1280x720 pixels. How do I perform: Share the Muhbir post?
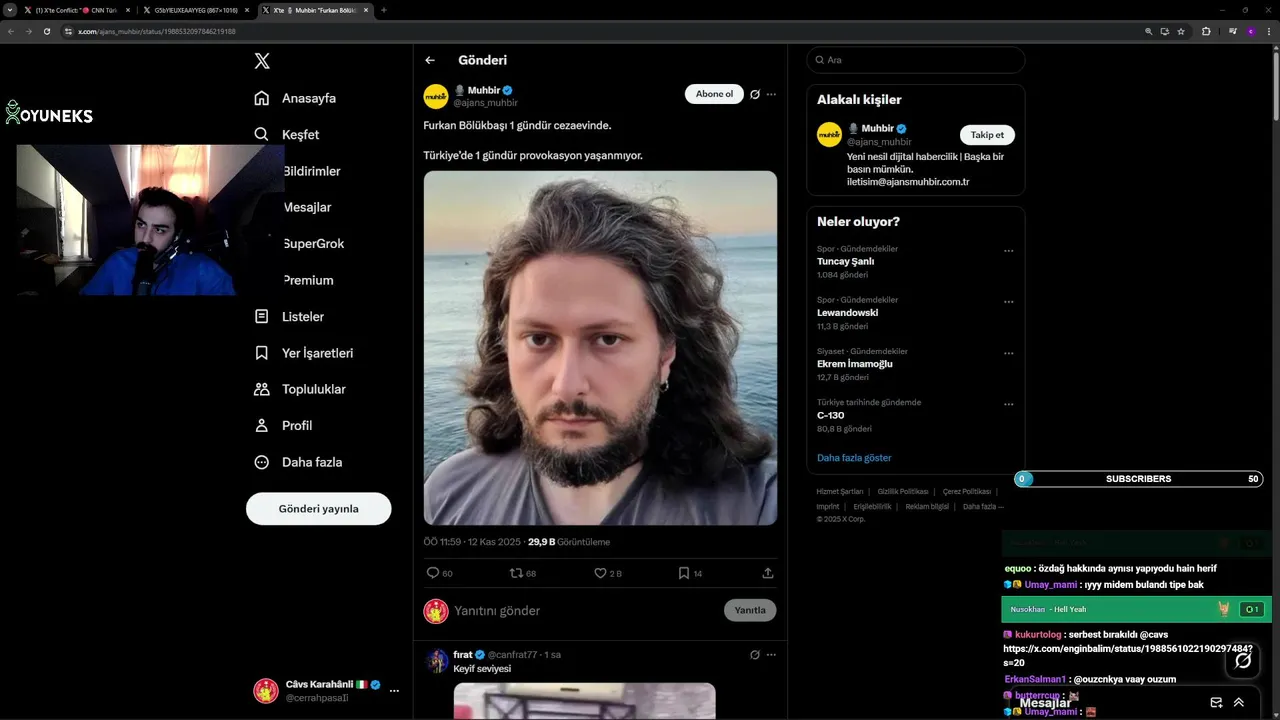[x=768, y=573]
